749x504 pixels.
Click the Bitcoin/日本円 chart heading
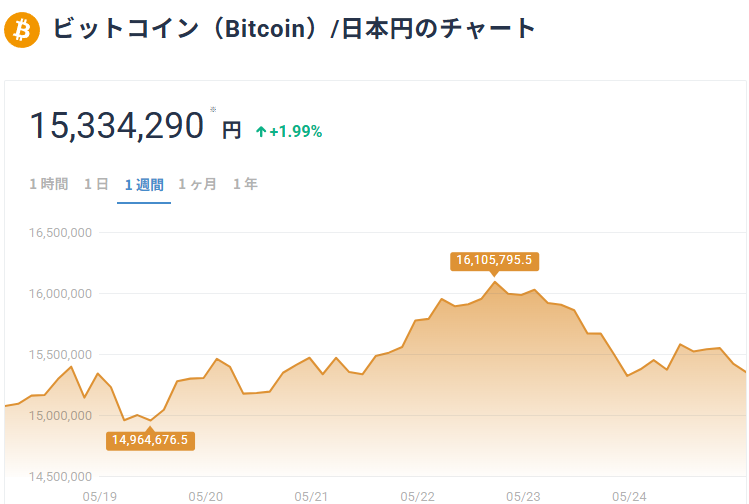coord(294,29)
